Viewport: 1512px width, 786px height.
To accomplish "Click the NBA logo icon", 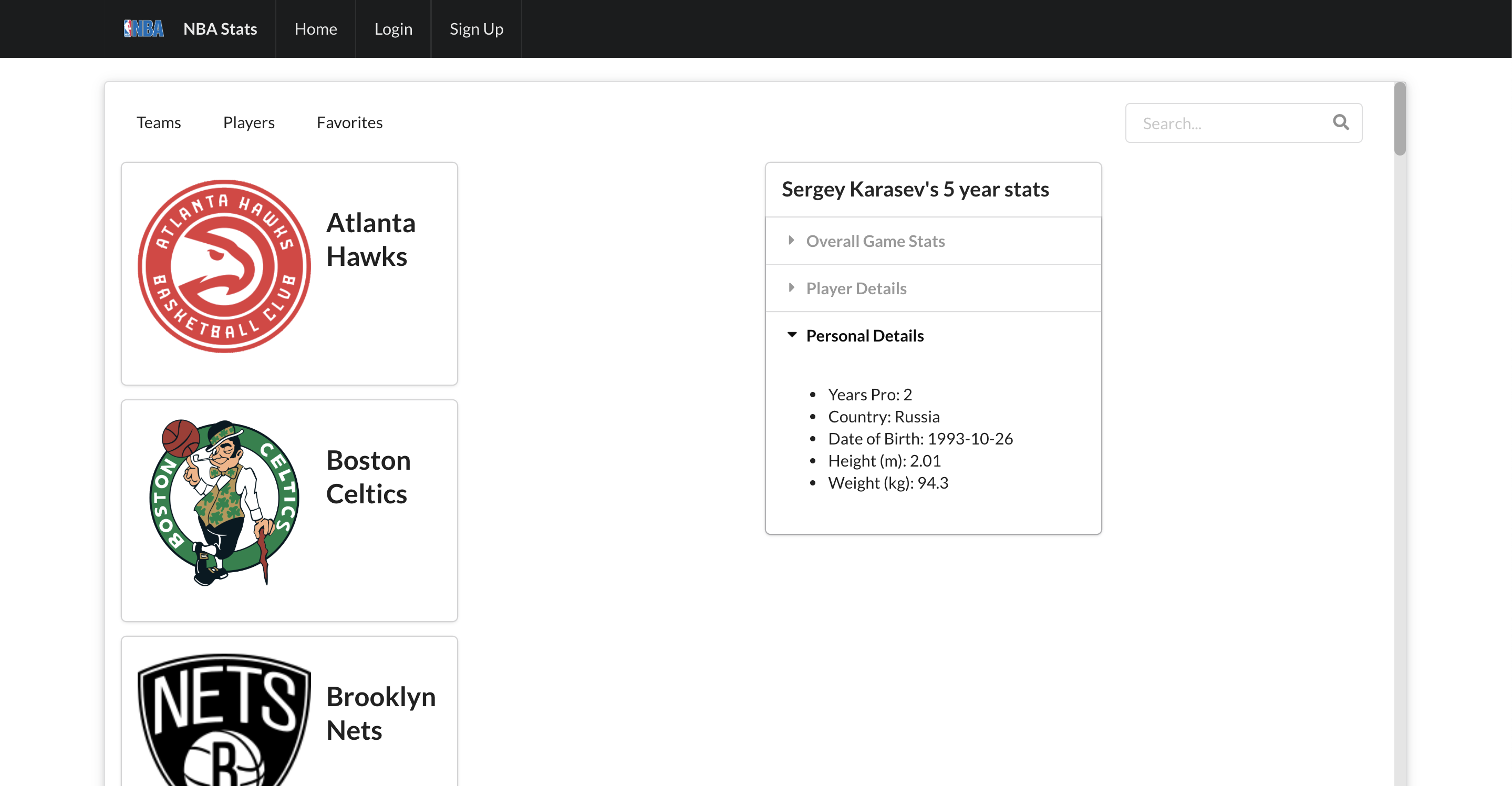I will [x=144, y=29].
